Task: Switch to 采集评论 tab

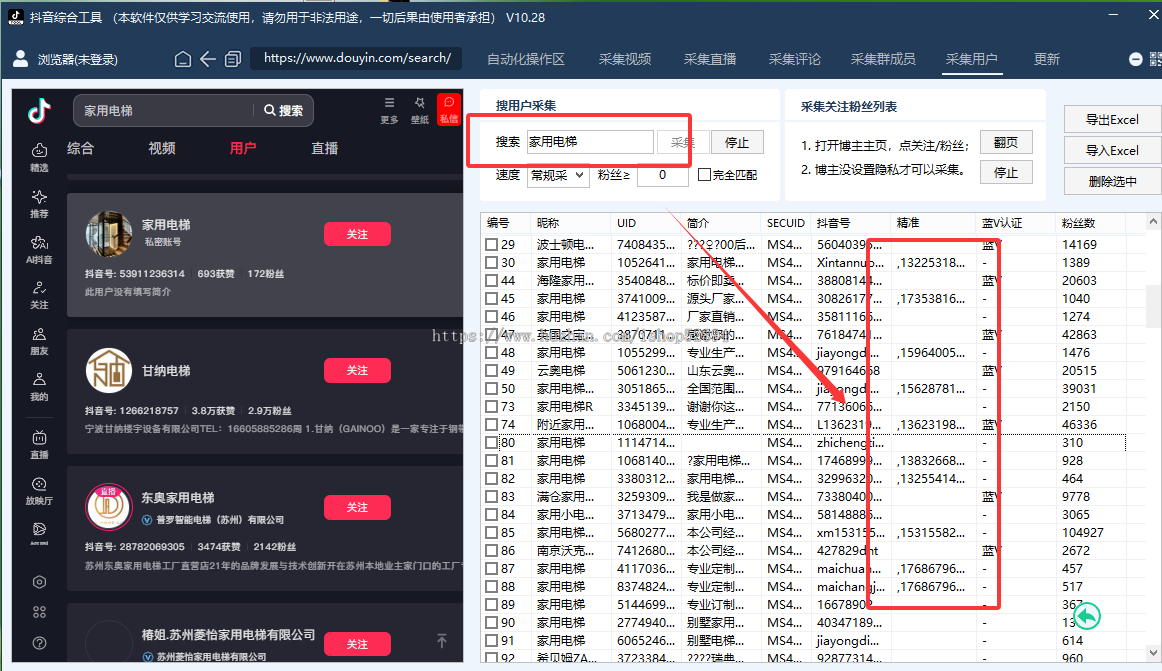Action: (794, 59)
